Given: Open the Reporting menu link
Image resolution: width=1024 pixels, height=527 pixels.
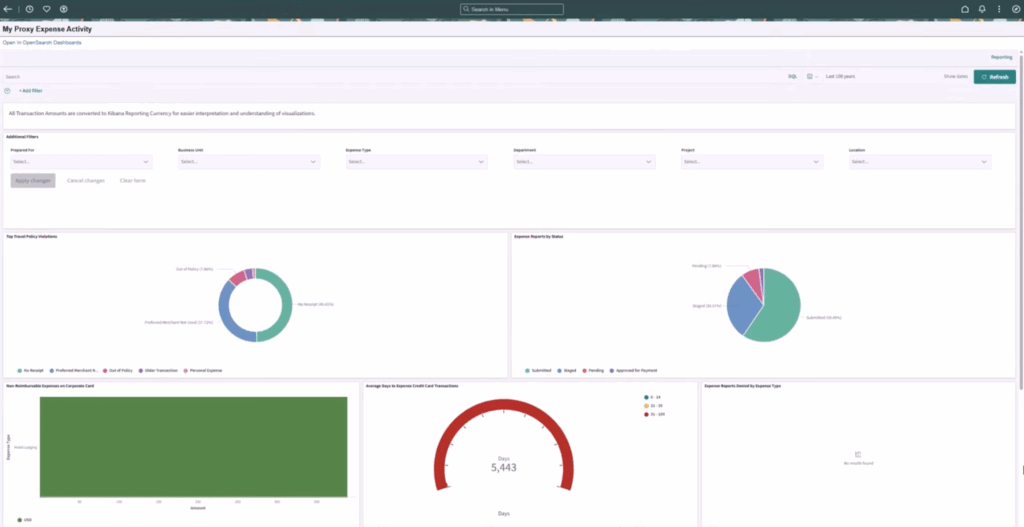Looking at the screenshot, I should pos(1001,57).
